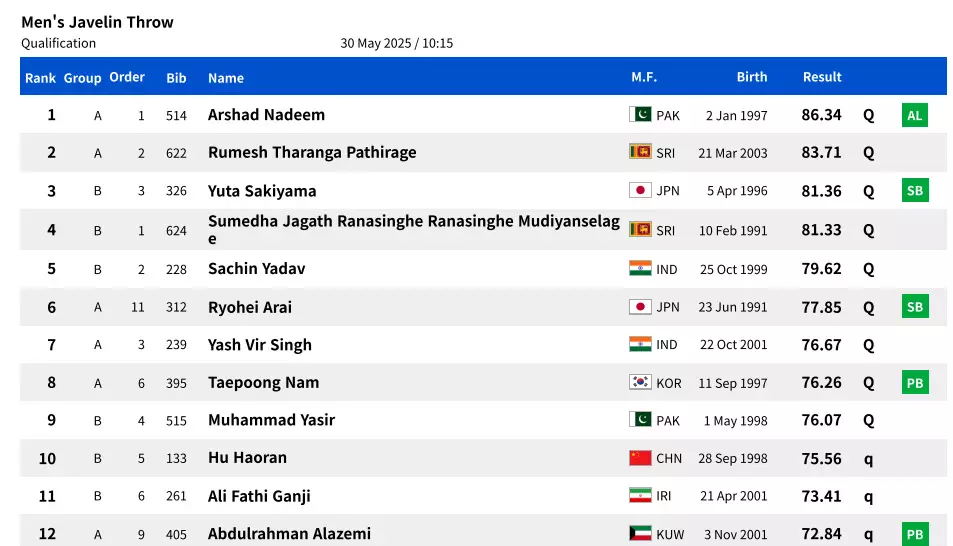
Task: Open Muhammad Yasir's athlete entry
Action: 271,420
